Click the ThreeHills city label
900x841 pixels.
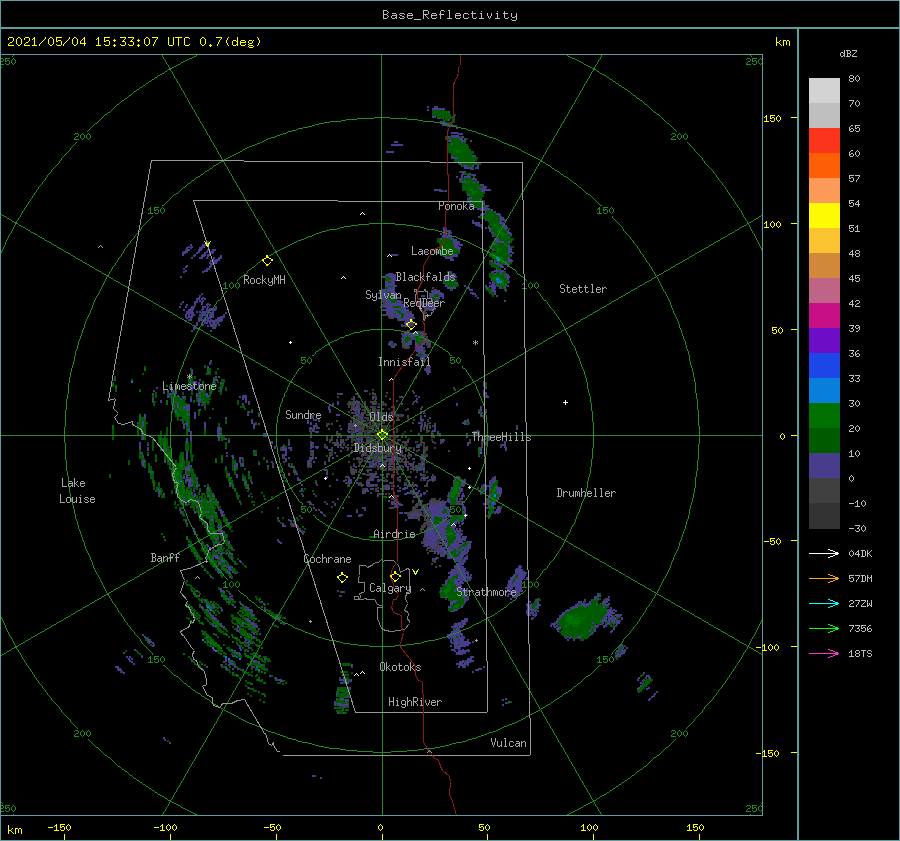pos(501,437)
